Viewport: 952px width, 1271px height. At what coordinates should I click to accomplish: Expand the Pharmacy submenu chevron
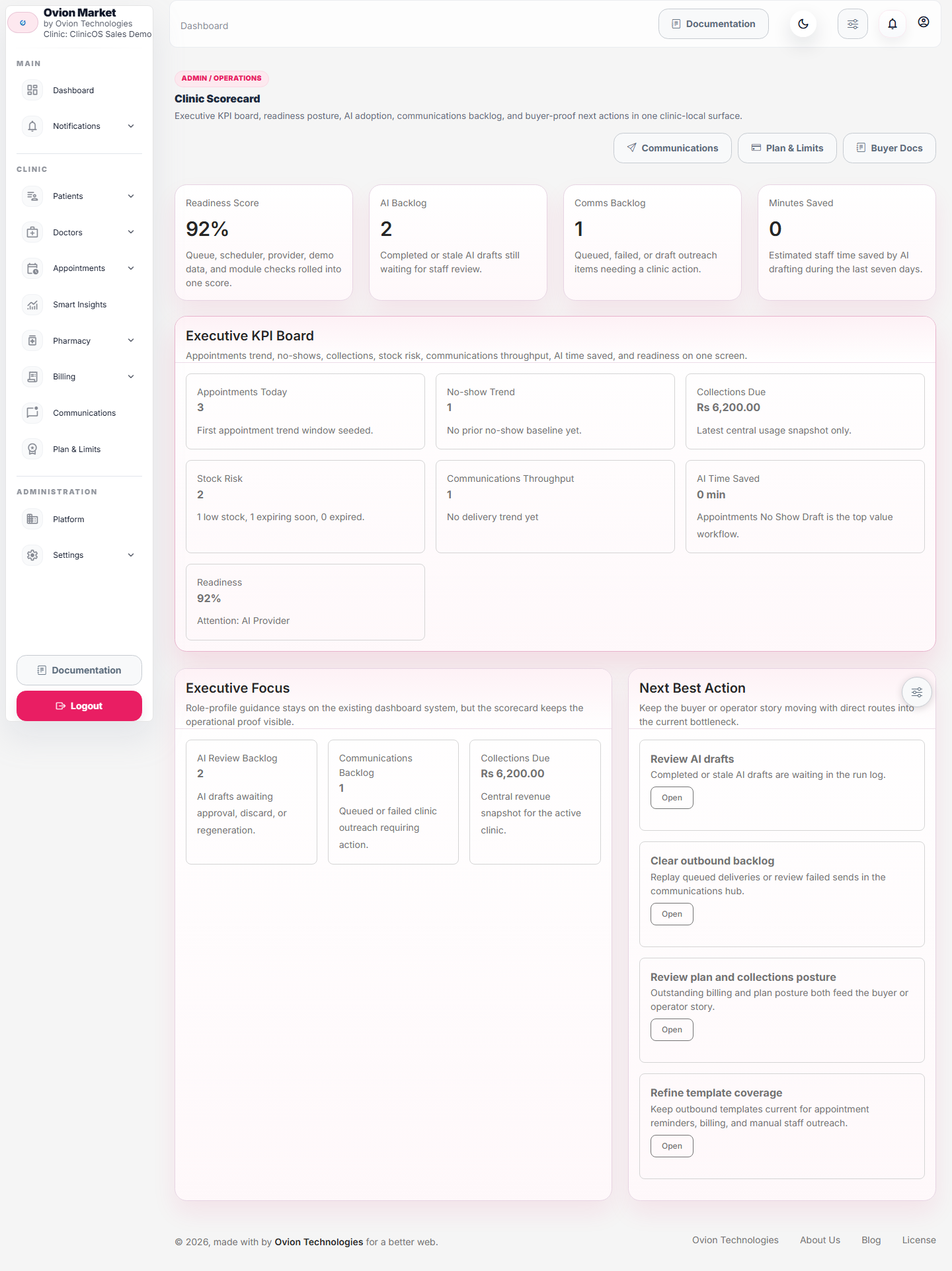131,340
